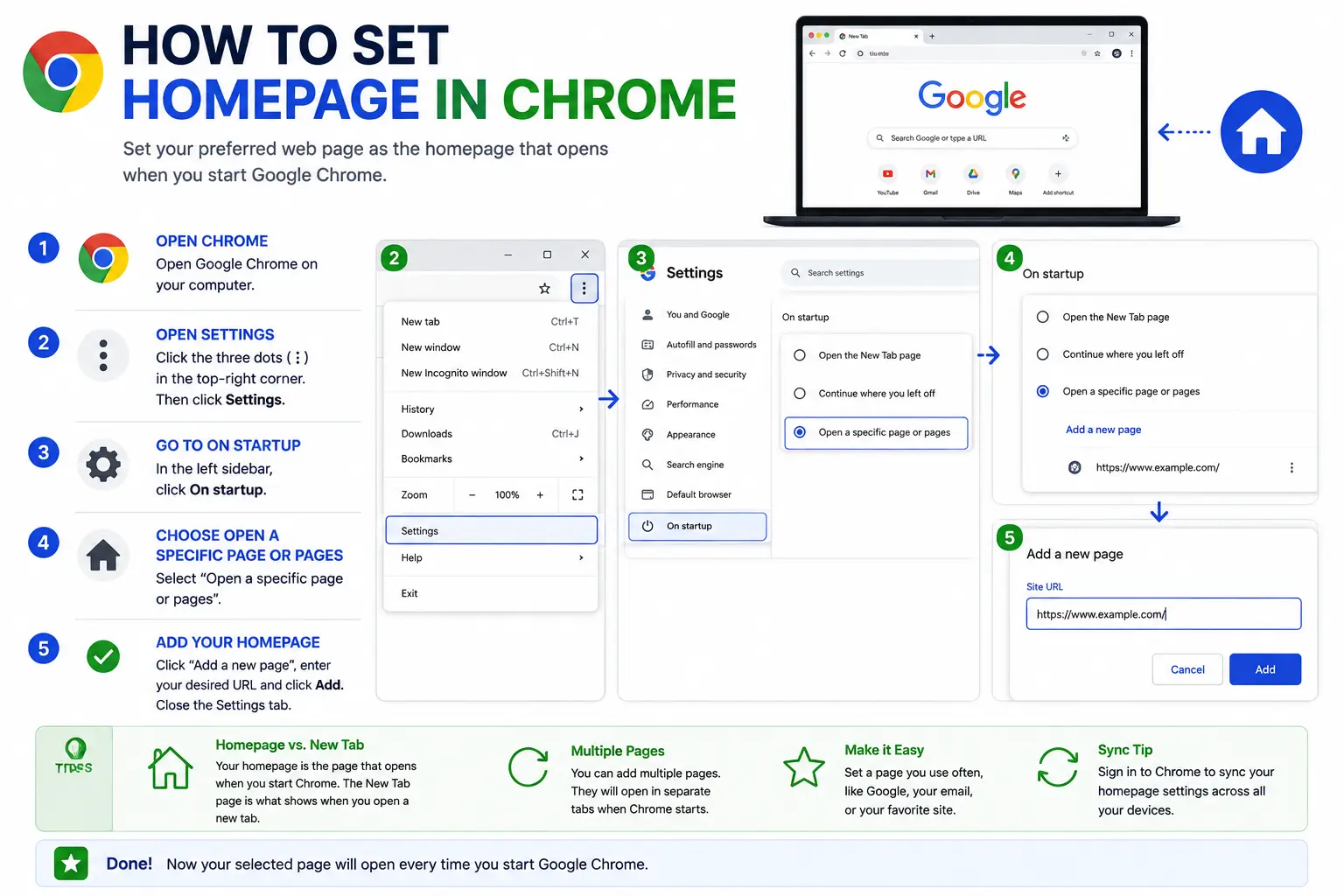1344x896 pixels.
Task: Click the New Tab tab in the laptop browser
Action: click(879, 36)
